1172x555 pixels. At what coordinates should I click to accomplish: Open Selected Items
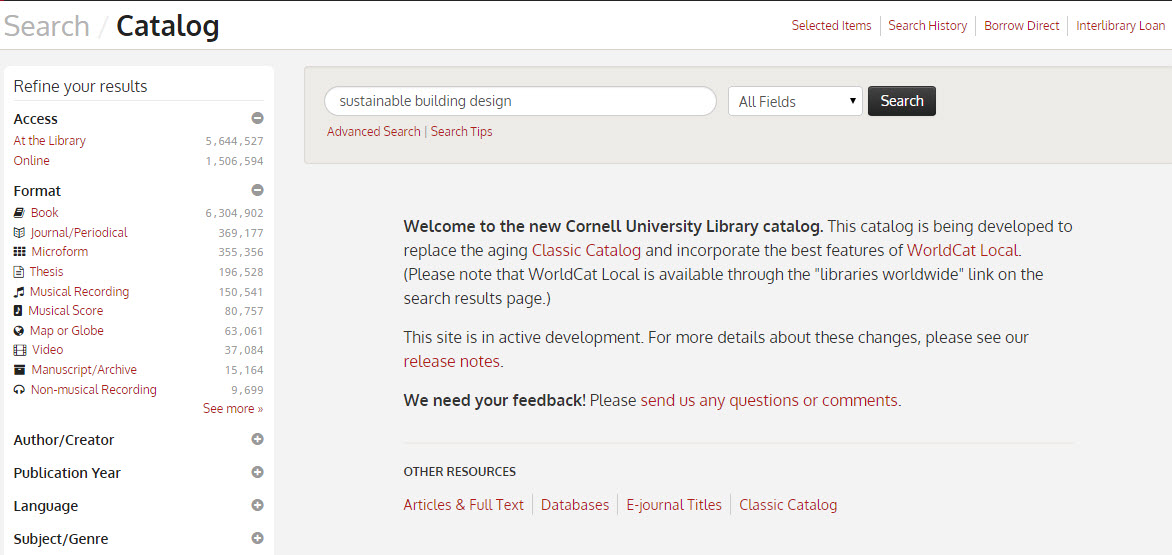831,25
